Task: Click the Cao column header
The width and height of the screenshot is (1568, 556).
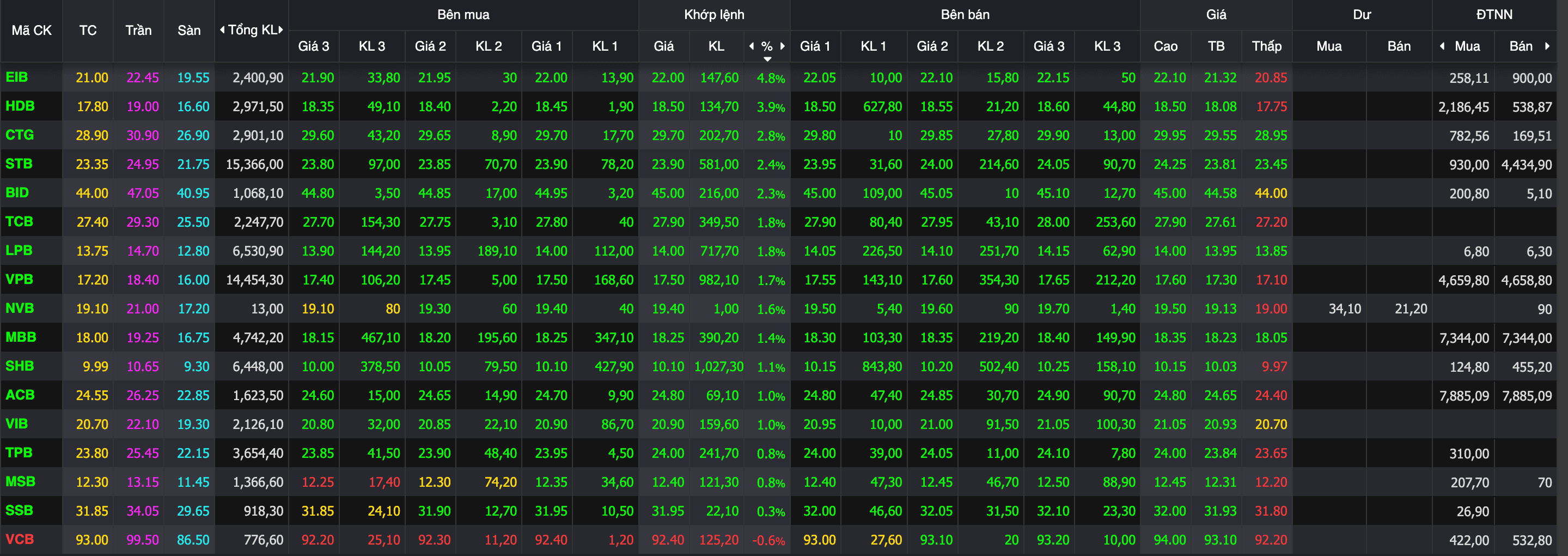Action: 1165,46
